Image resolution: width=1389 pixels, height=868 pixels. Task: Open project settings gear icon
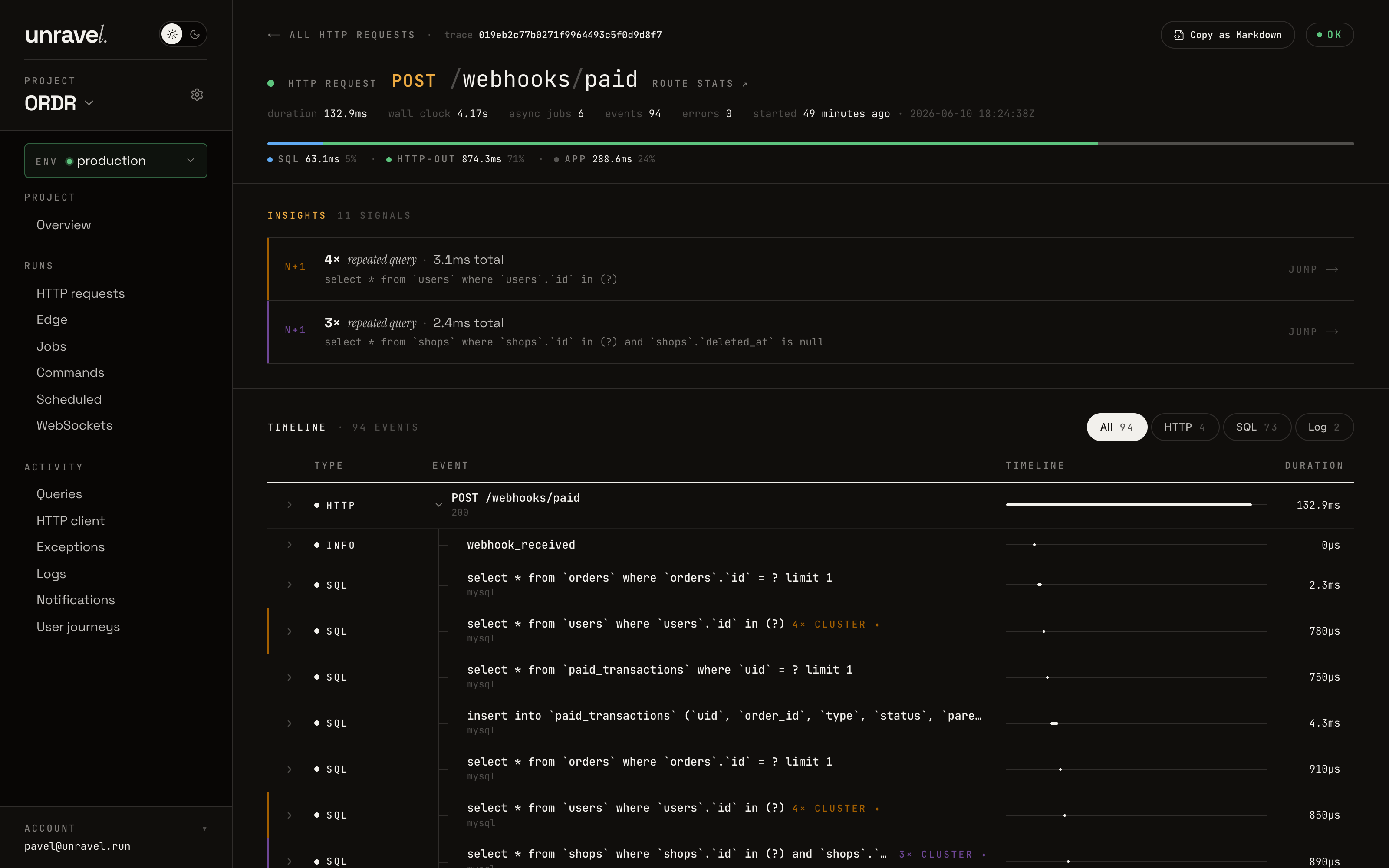pyautogui.click(x=197, y=95)
